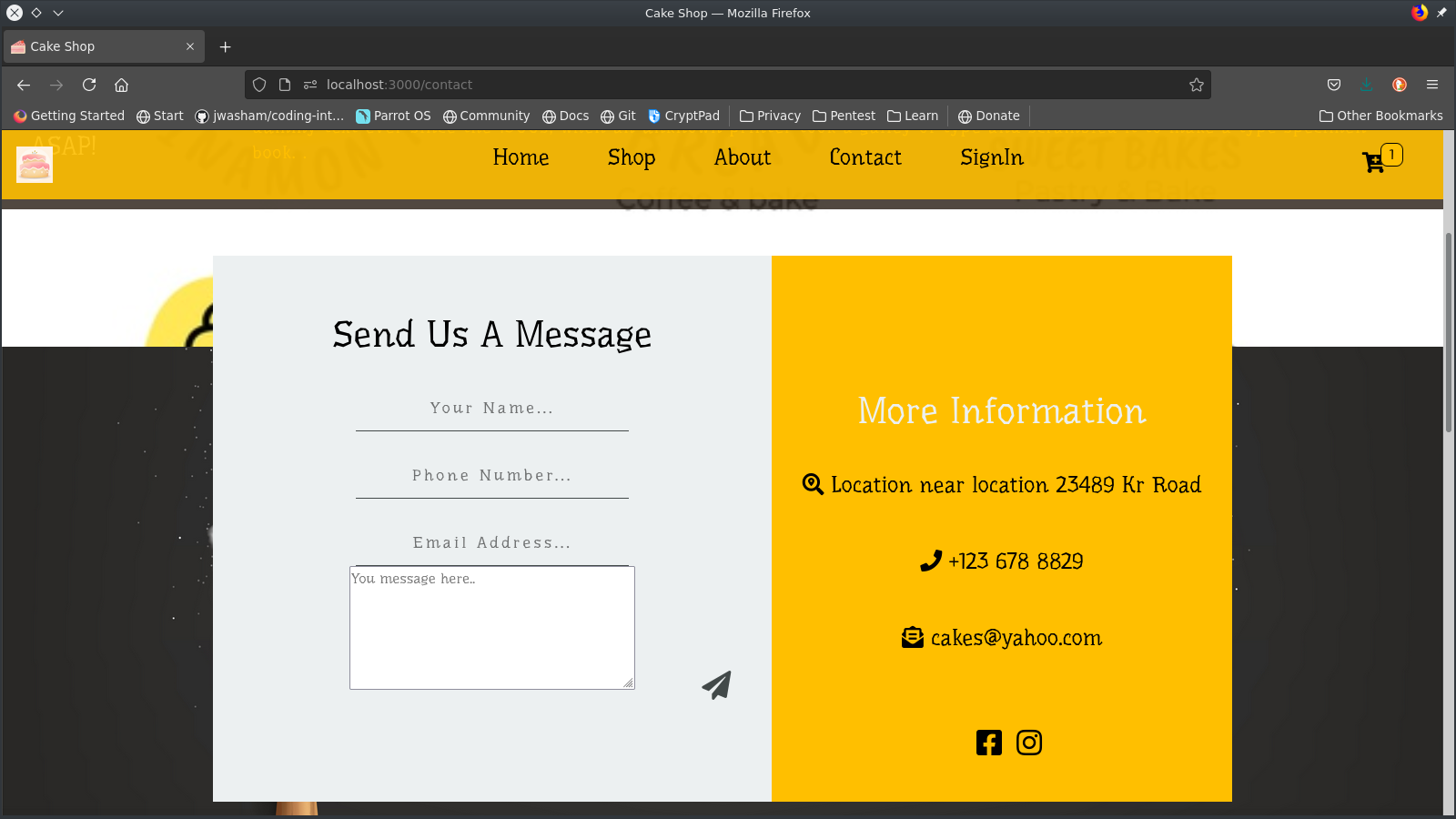Open the list all tabs chevron
The height and width of the screenshot is (819, 1456).
coord(58,13)
